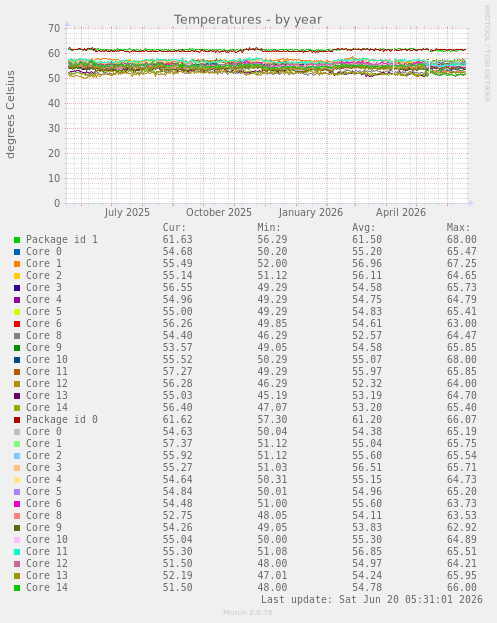Screen dimensions: 497x623
Task: Click the April 2026 axis label
Action: coord(401,212)
